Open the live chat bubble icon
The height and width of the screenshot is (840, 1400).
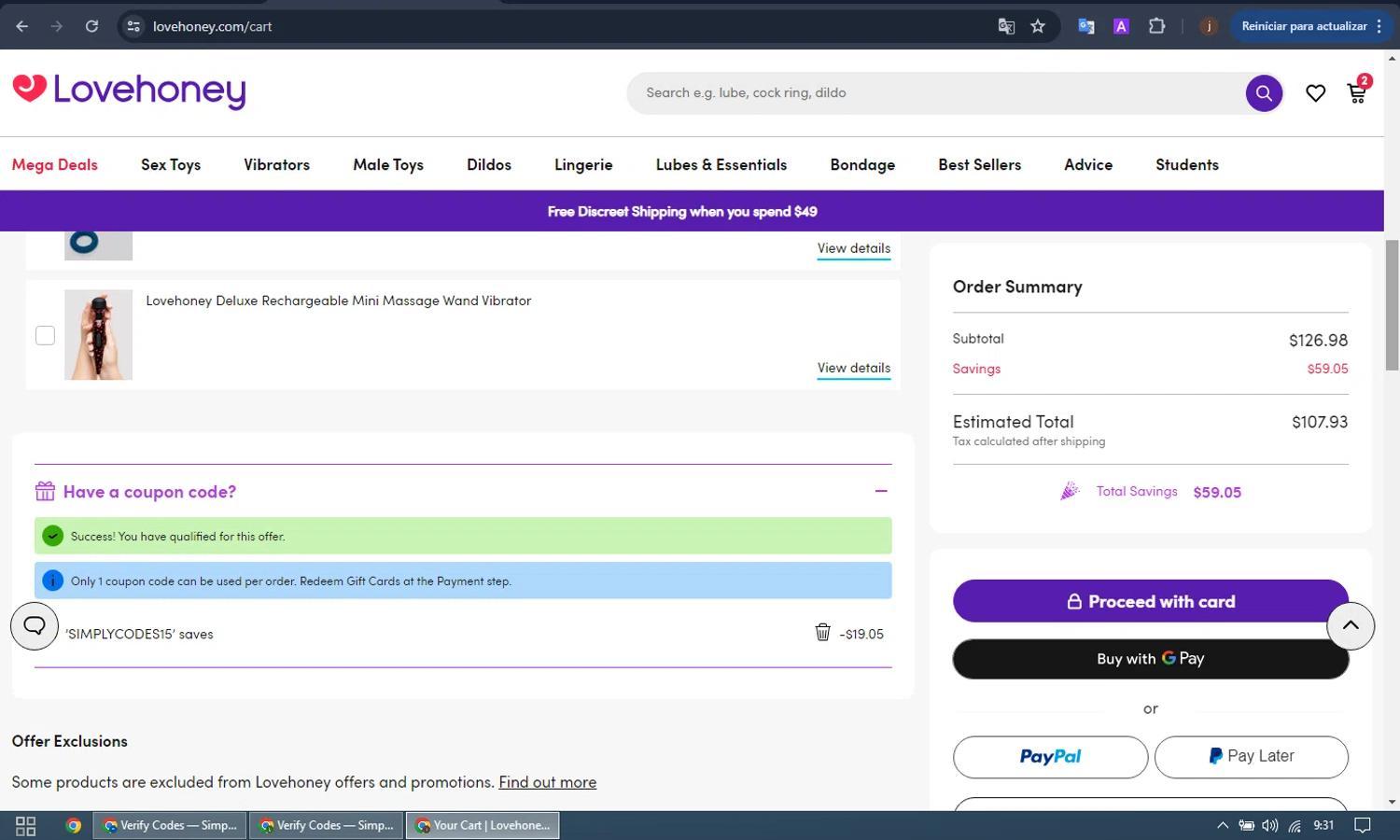pos(35,625)
